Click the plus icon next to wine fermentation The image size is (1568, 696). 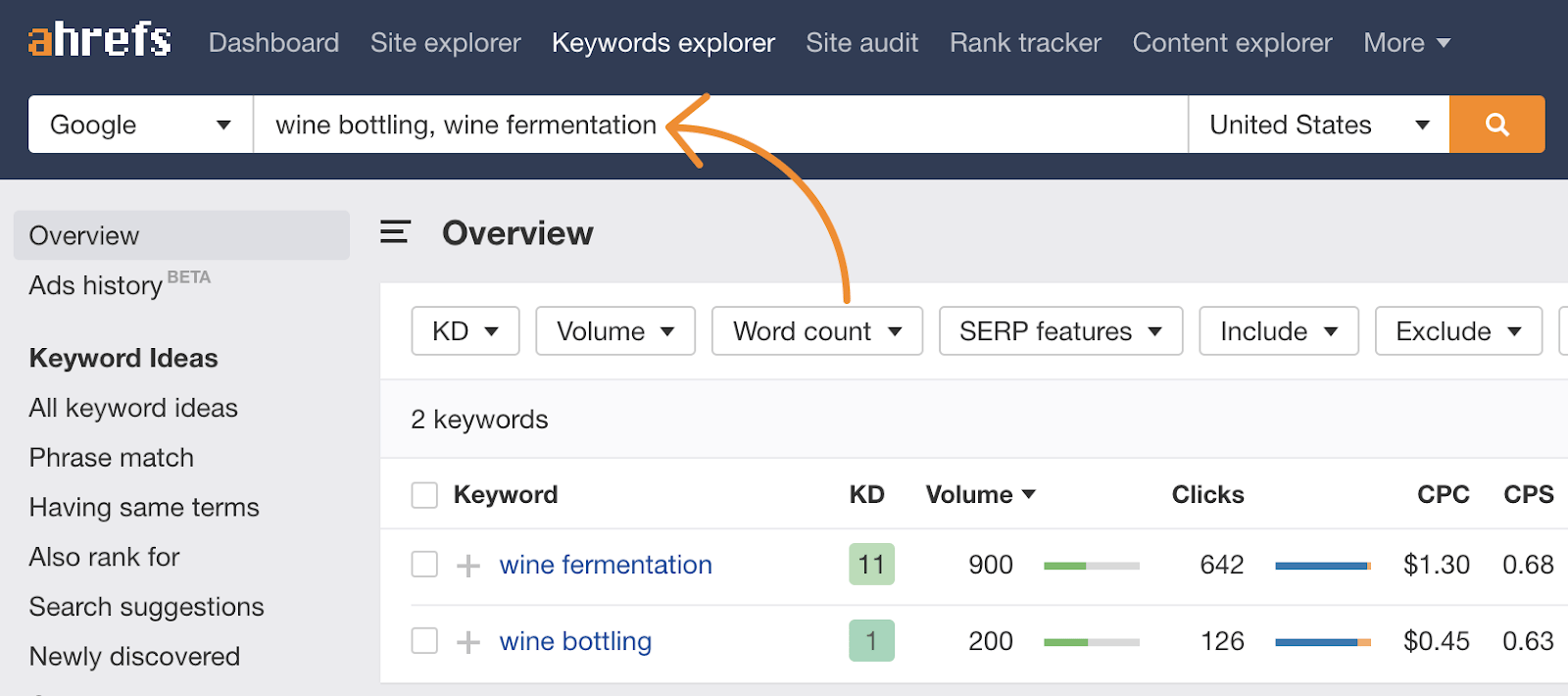(468, 566)
